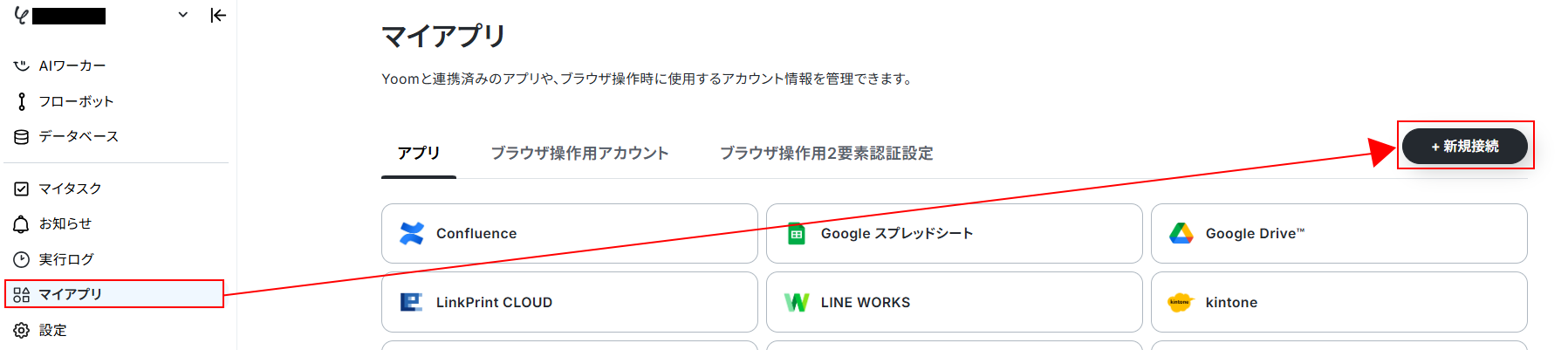Select the データベース database icon
The image size is (1568, 350).
coord(22,136)
